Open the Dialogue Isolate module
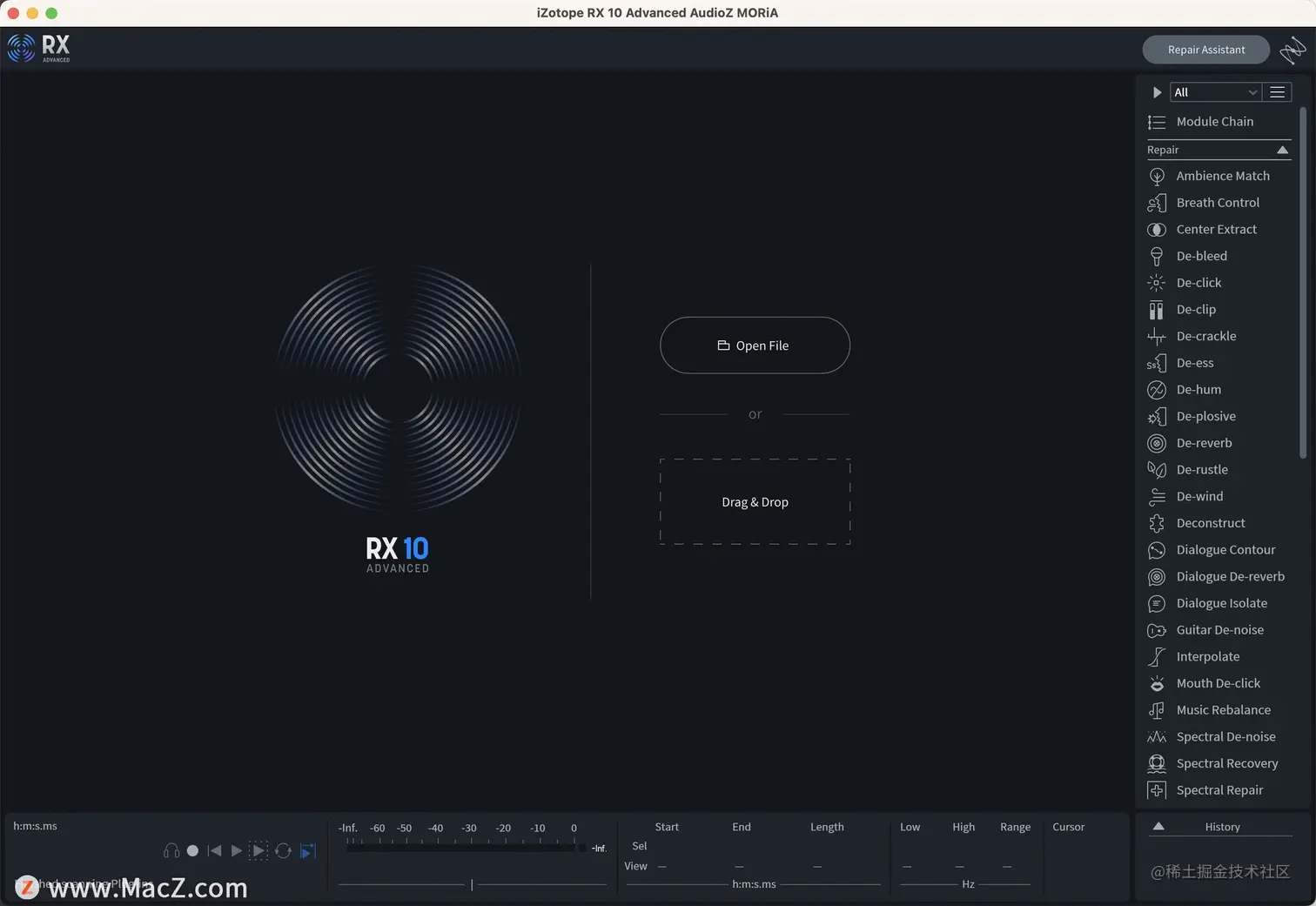This screenshot has width=1316, height=906. coord(1207,604)
